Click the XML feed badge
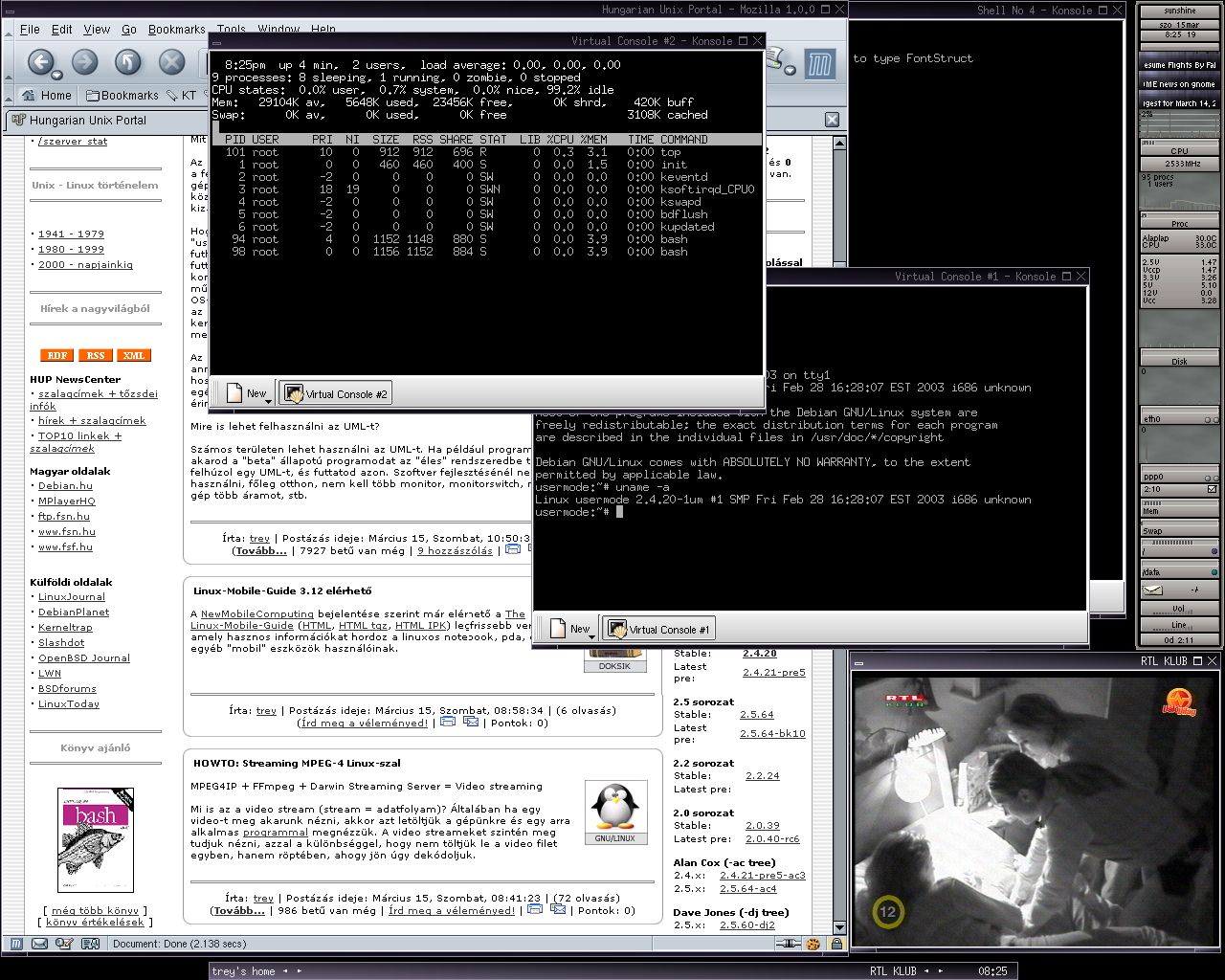This screenshot has width=1225, height=980. 134,355
